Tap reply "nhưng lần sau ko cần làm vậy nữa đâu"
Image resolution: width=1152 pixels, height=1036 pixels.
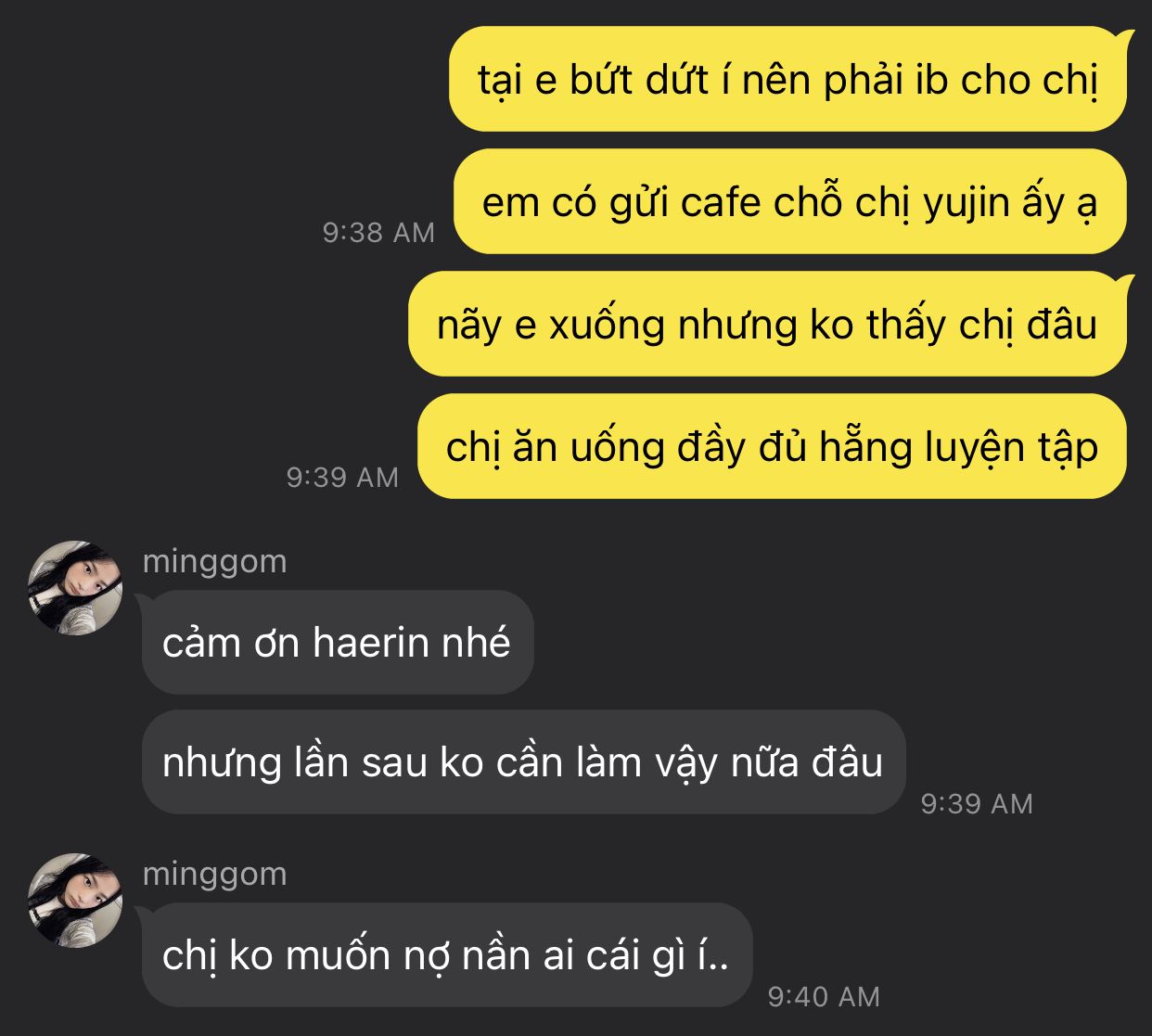click(x=523, y=762)
